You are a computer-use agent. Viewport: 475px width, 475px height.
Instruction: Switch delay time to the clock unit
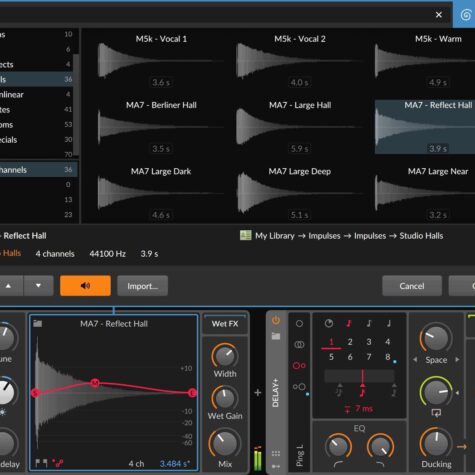(x=329, y=323)
